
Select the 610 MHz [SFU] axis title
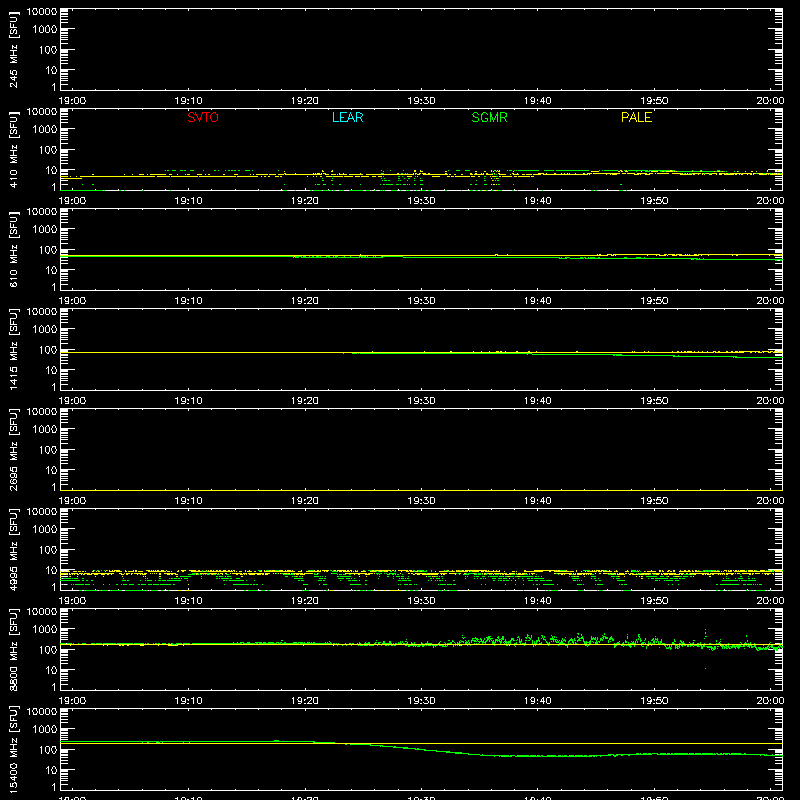pyautogui.click(x=14, y=249)
